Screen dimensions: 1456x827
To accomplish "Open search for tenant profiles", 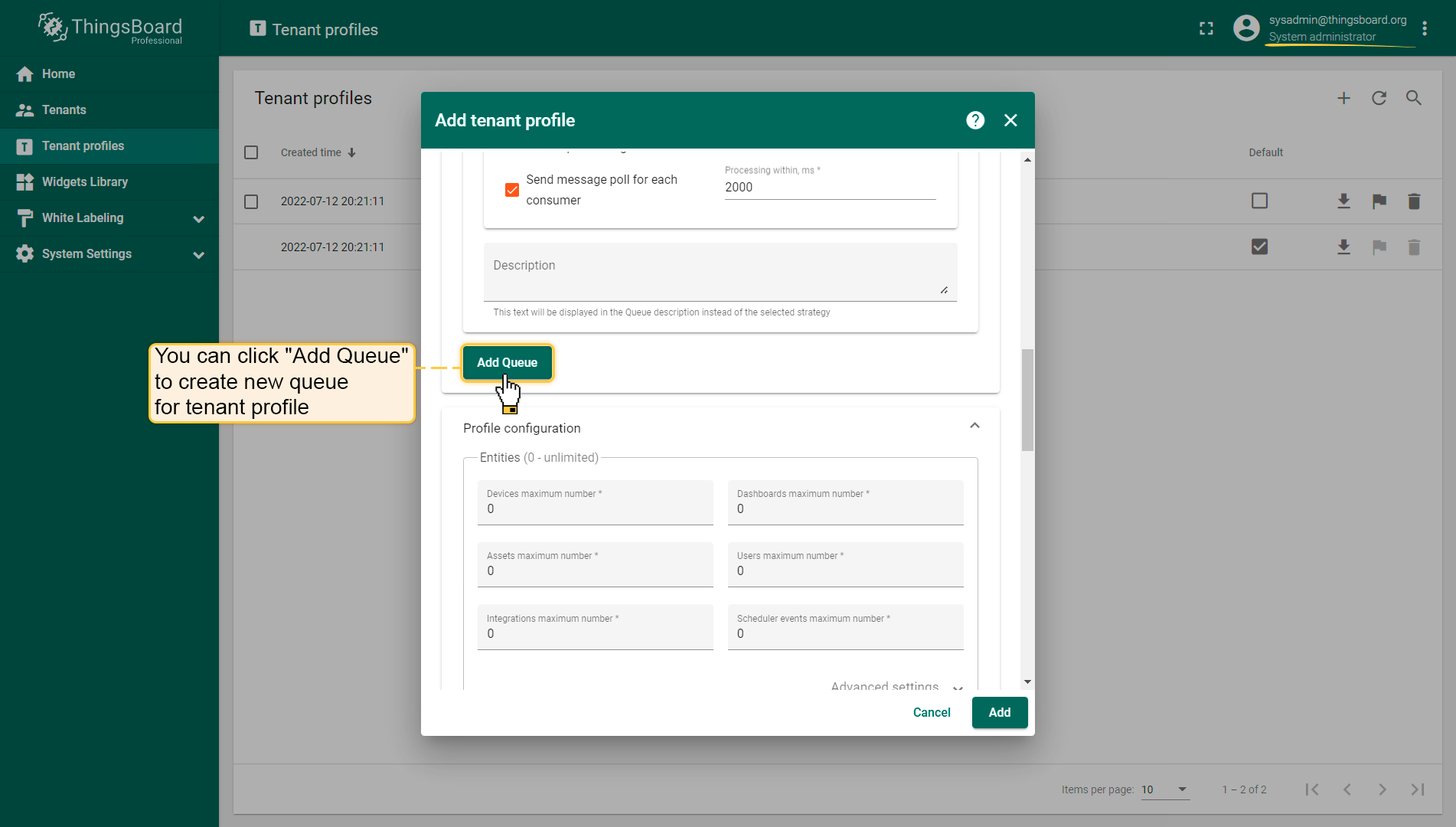I will point(1414,98).
